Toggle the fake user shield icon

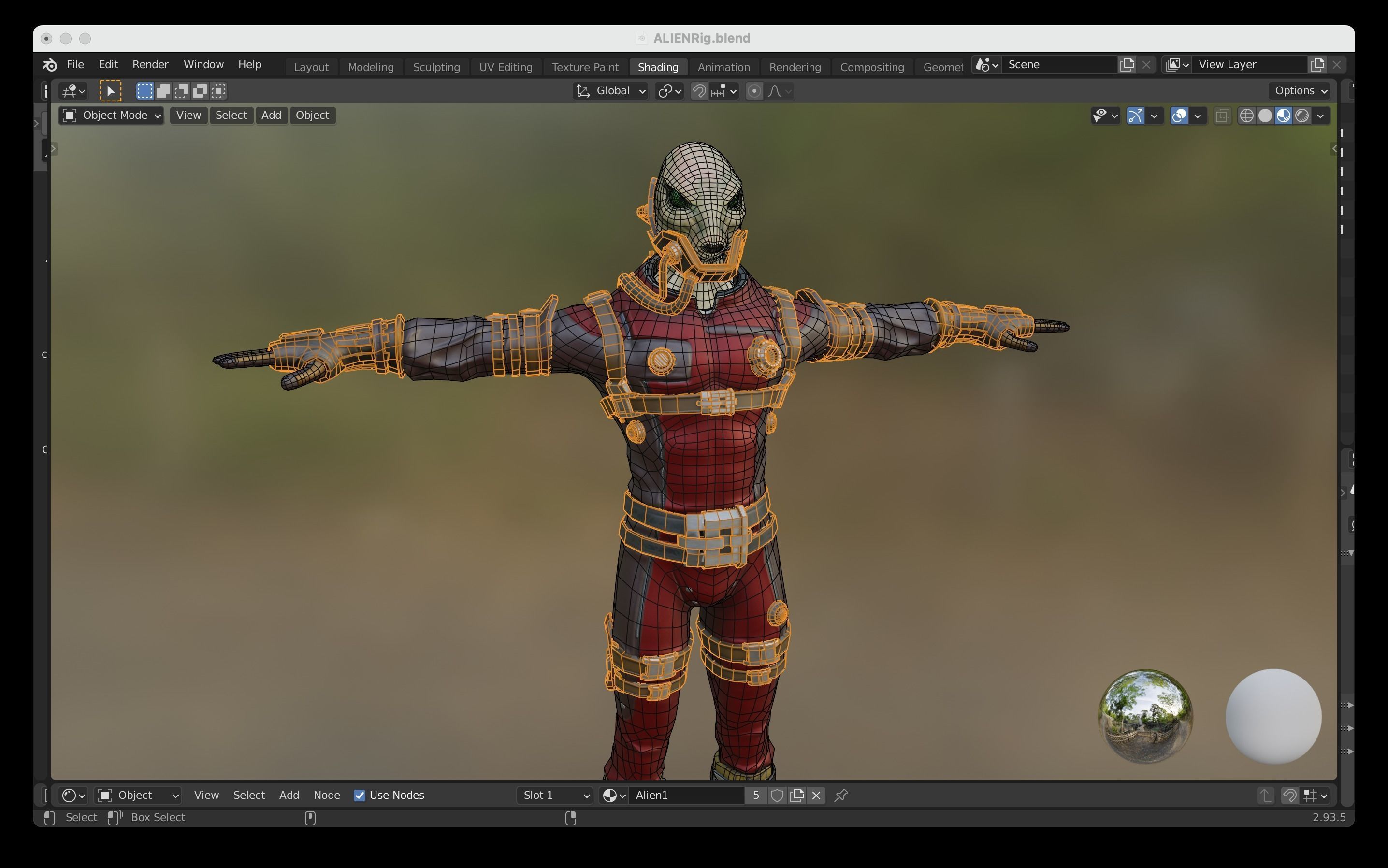(x=777, y=795)
